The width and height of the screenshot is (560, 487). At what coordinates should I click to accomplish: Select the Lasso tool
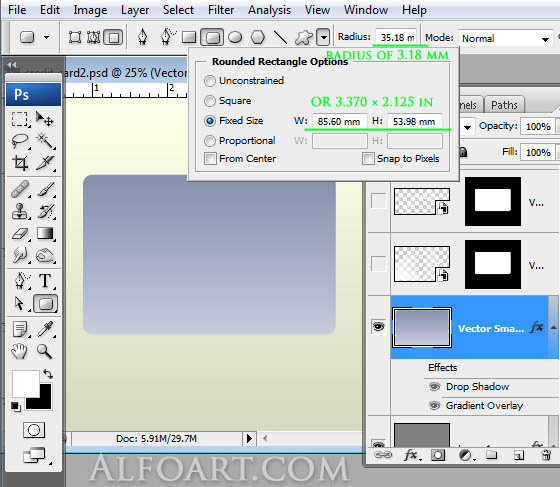click(20, 141)
